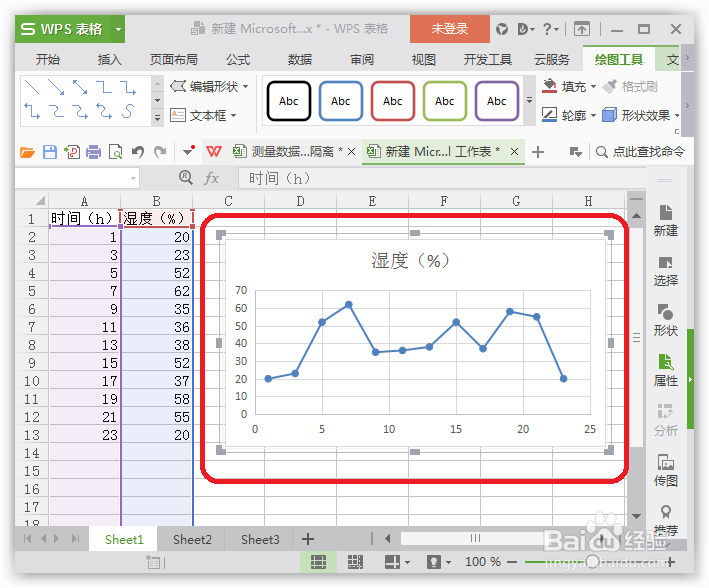Switch to normal grid view in status bar

click(318, 562)
